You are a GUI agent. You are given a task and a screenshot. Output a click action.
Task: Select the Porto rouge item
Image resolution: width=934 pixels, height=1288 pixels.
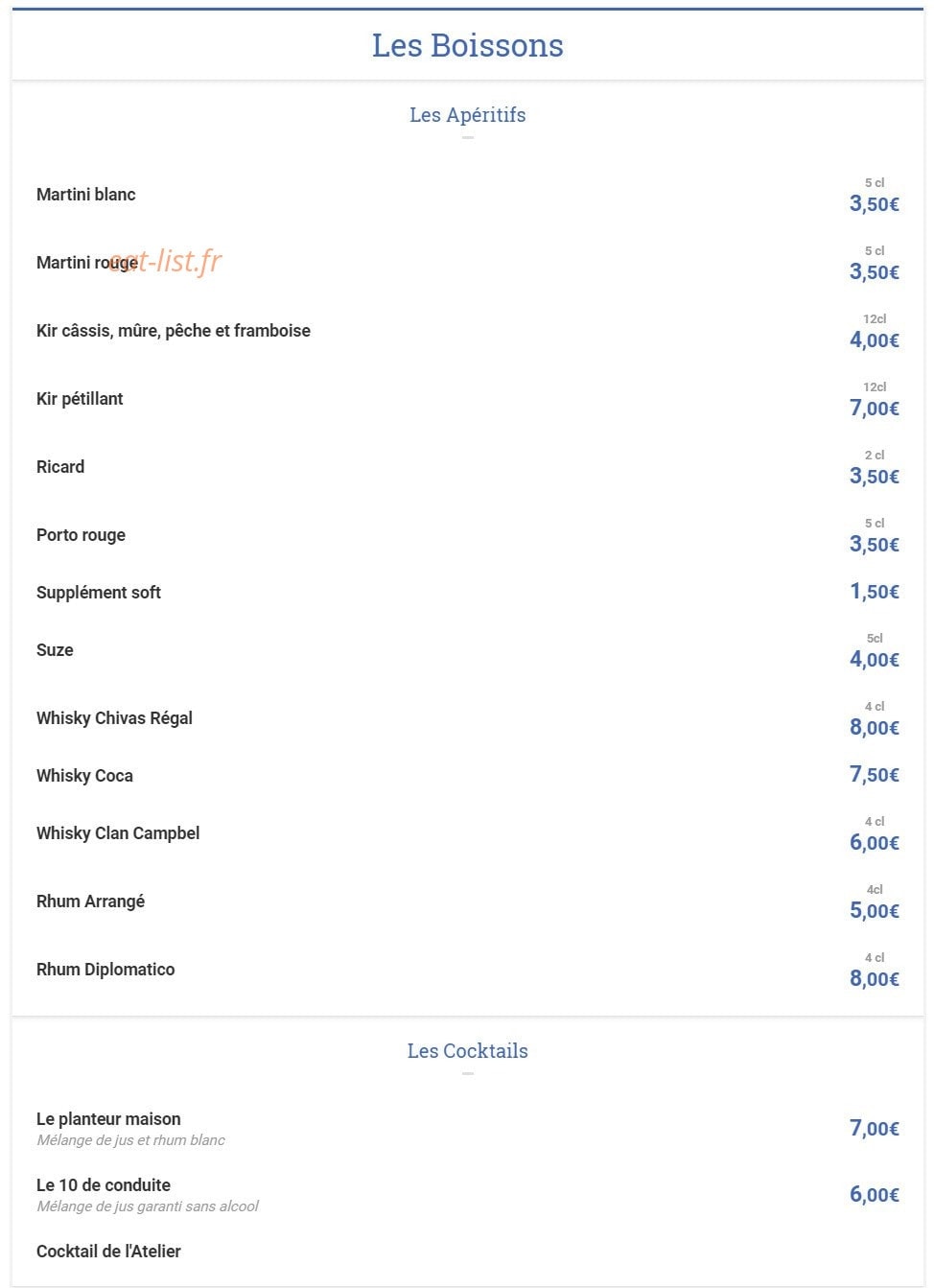tap(81, 535)
